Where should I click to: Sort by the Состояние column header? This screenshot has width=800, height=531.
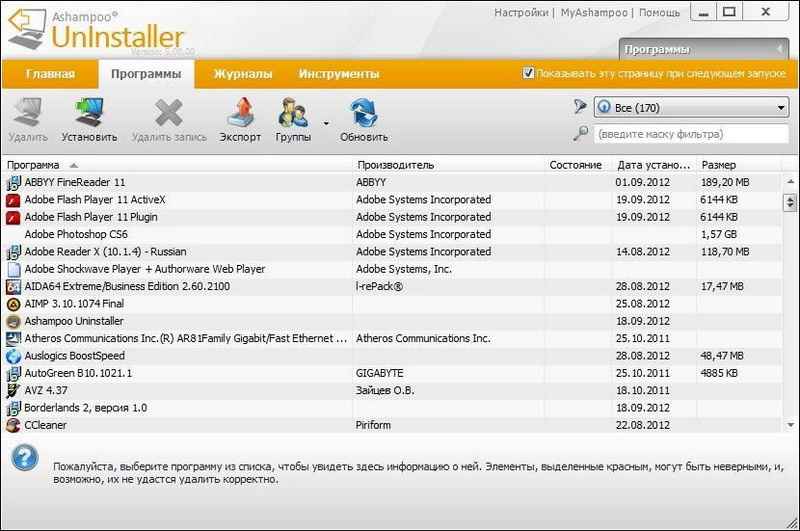click(575, 165)
